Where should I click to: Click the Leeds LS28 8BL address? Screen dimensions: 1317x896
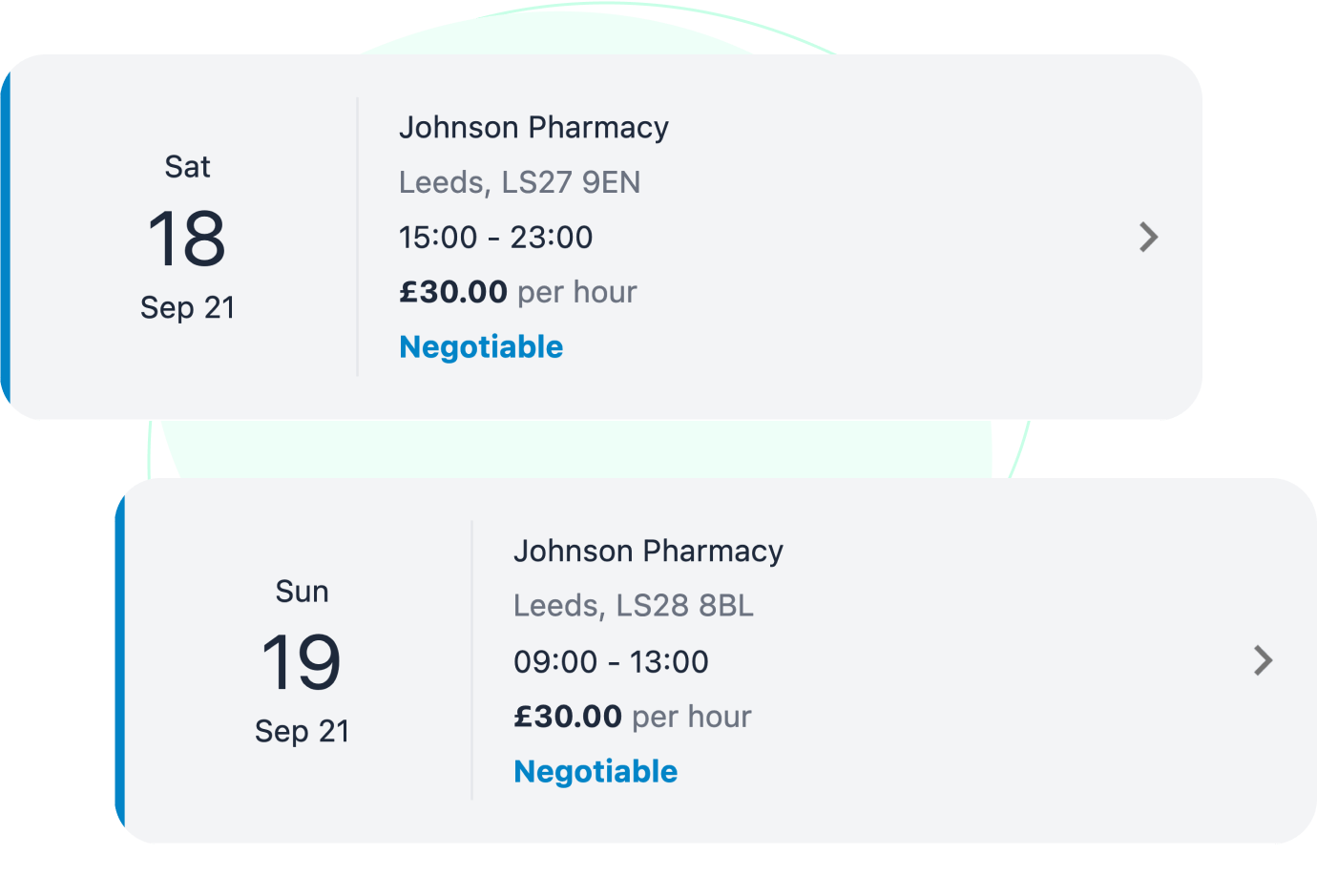pyautogui.click(x=634, y=605)
